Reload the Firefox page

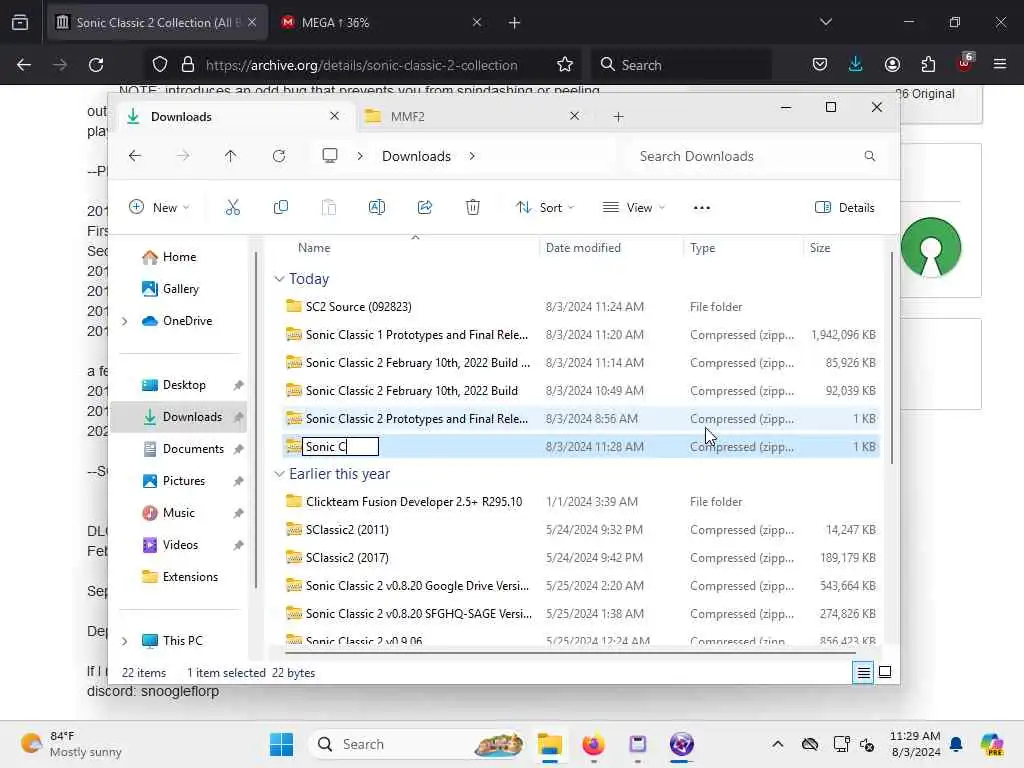(96, 65)
